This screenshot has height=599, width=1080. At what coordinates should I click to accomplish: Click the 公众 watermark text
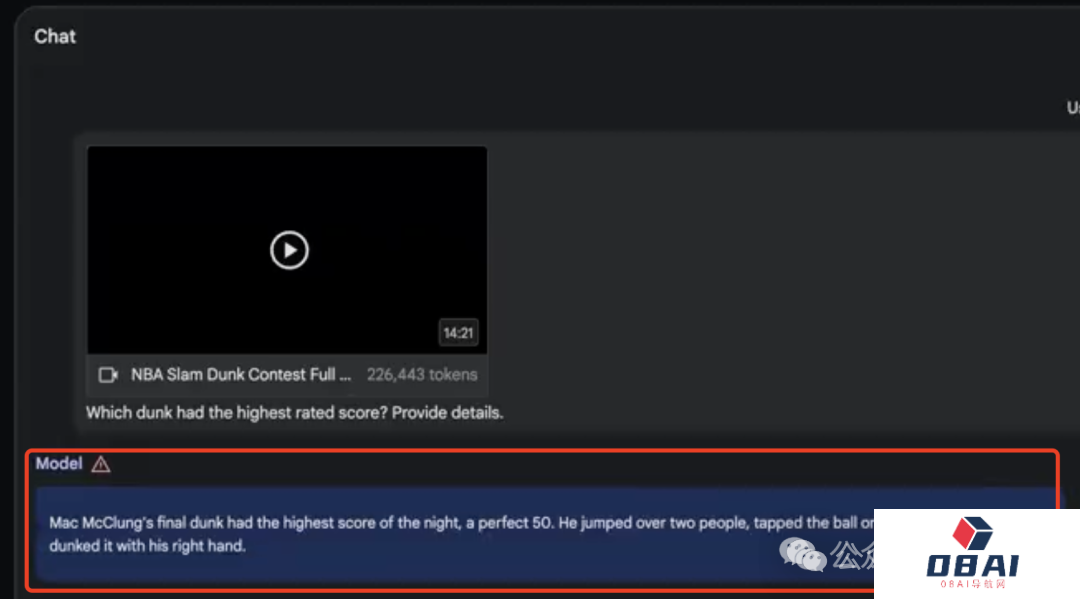(x=853, y=555)
